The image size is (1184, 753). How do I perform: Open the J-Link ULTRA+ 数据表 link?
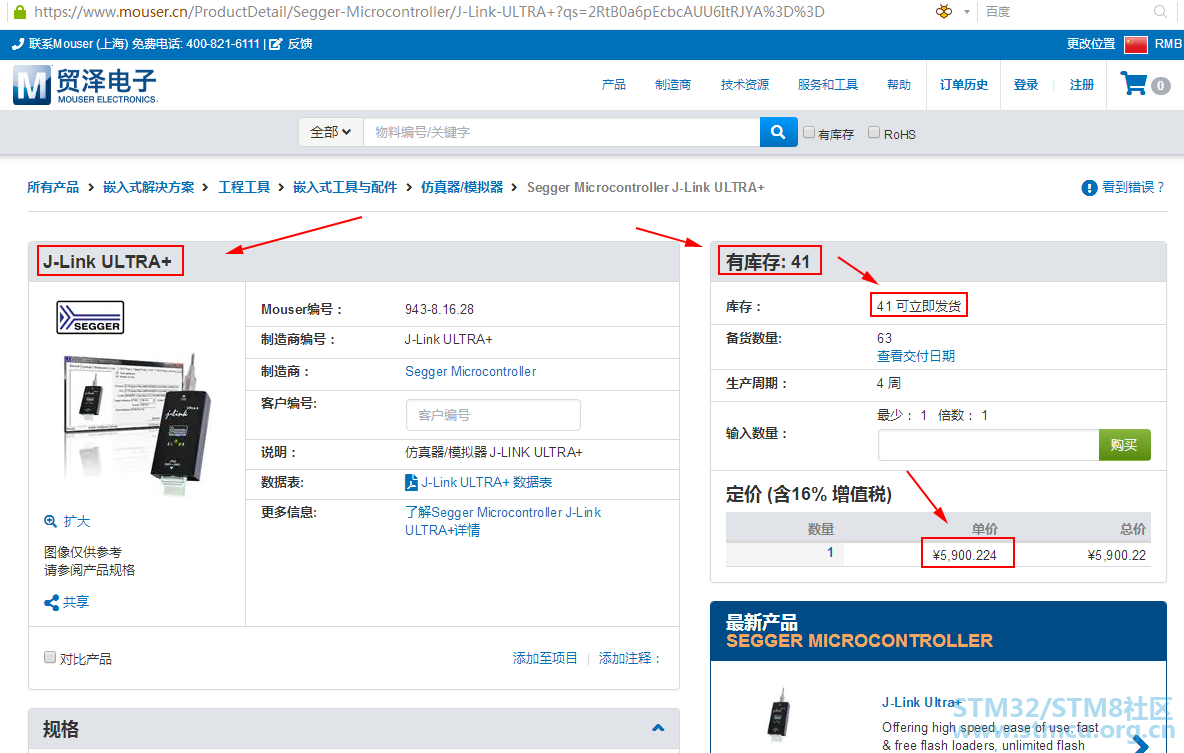click(486, 483)
